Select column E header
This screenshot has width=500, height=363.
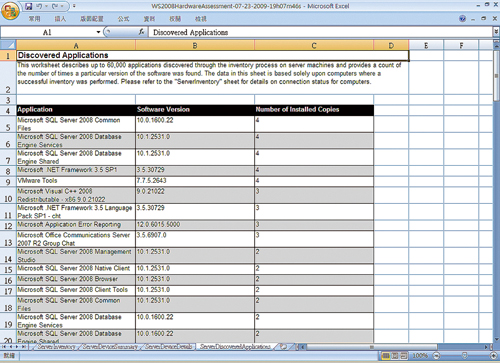pos(426,45)
